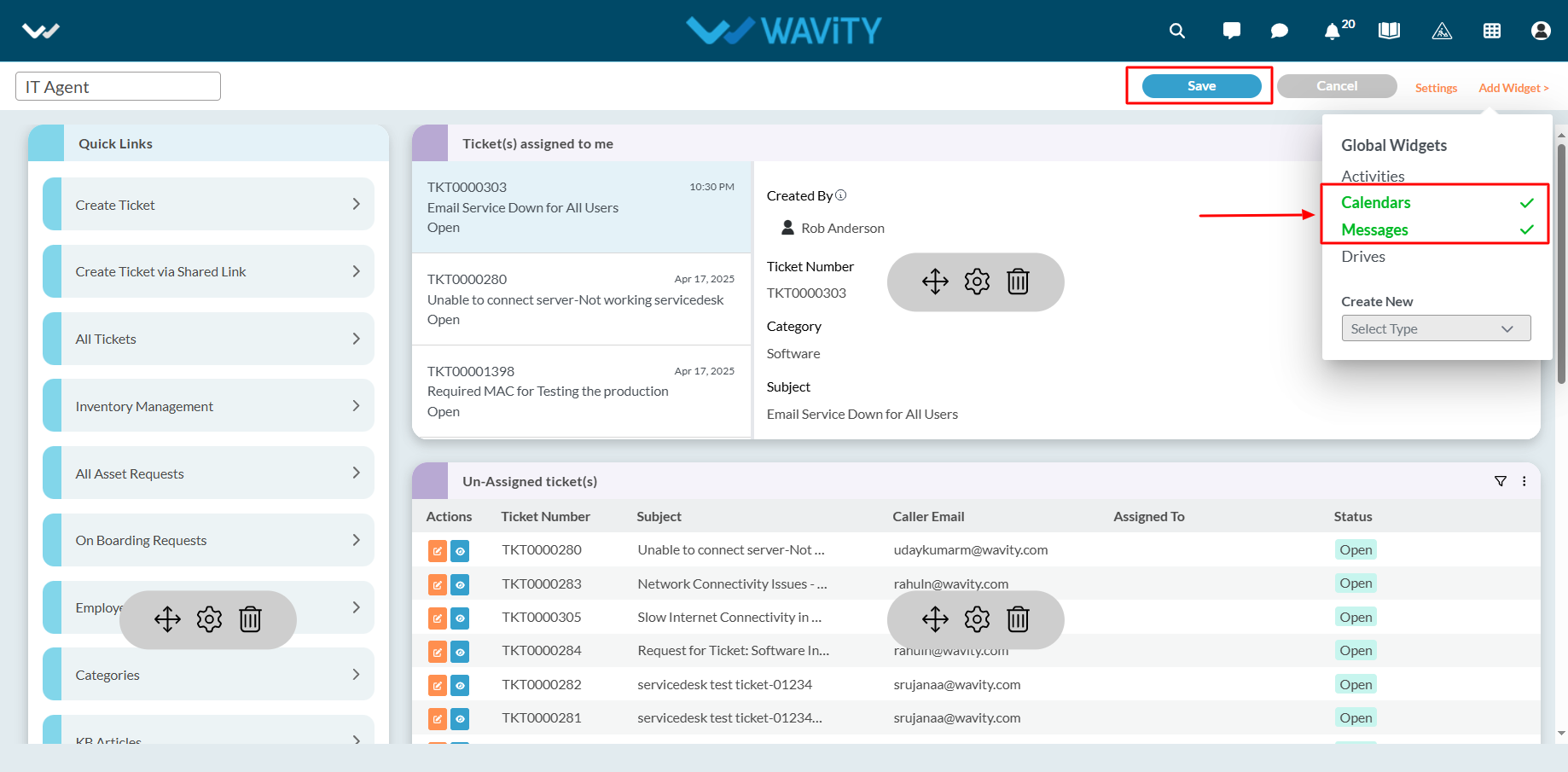Expand Categories quick link chevron

click(x=357, y=674)
